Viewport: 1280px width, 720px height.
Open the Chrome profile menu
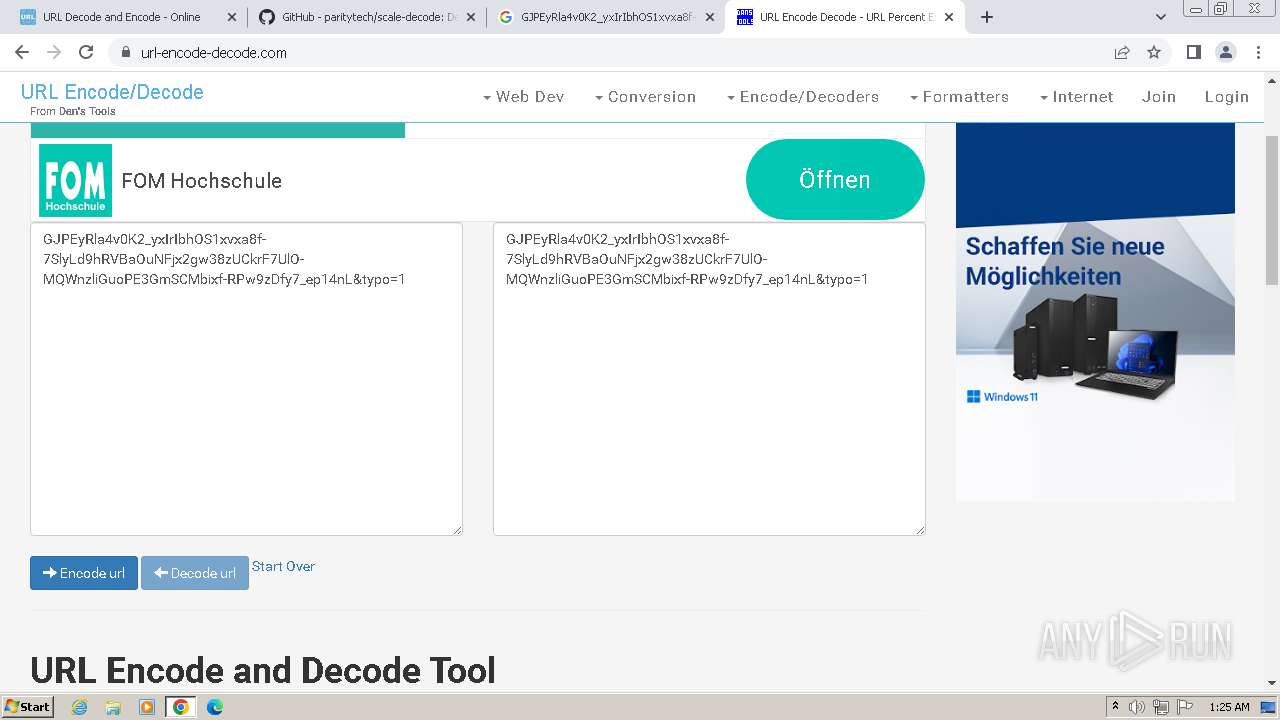pyautogui.click(x=1225, y=52)
